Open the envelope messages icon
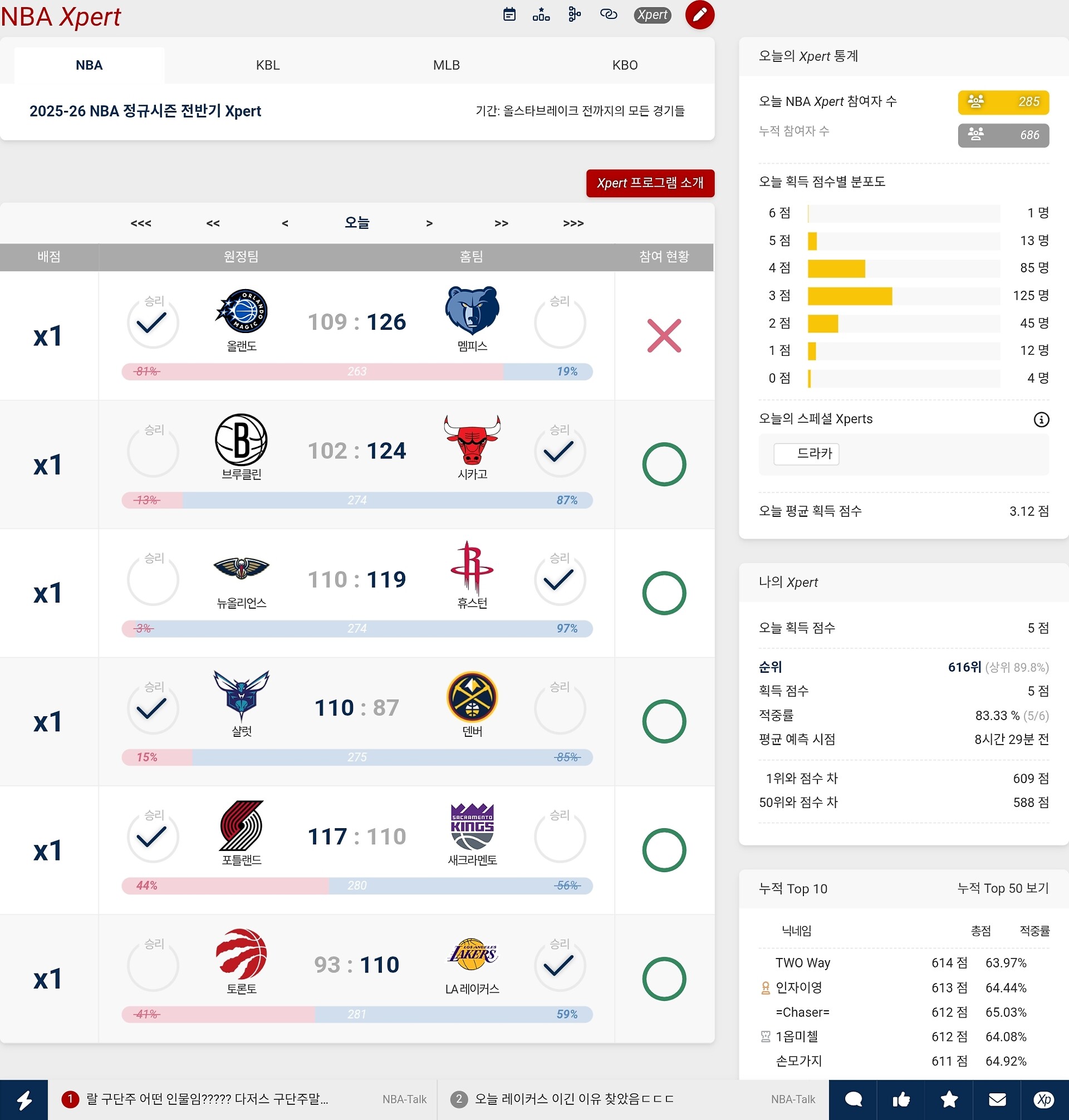 coord(997,1099)
